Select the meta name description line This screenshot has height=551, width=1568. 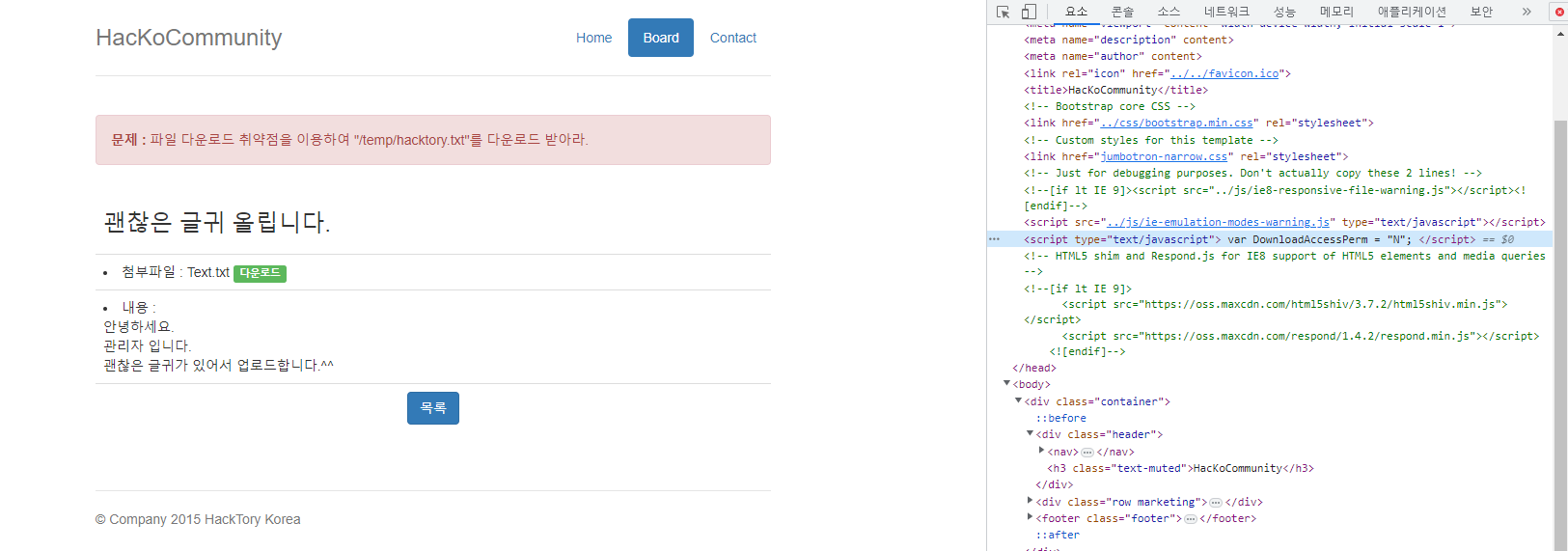pyautogui.click(x=1128, y=40)
